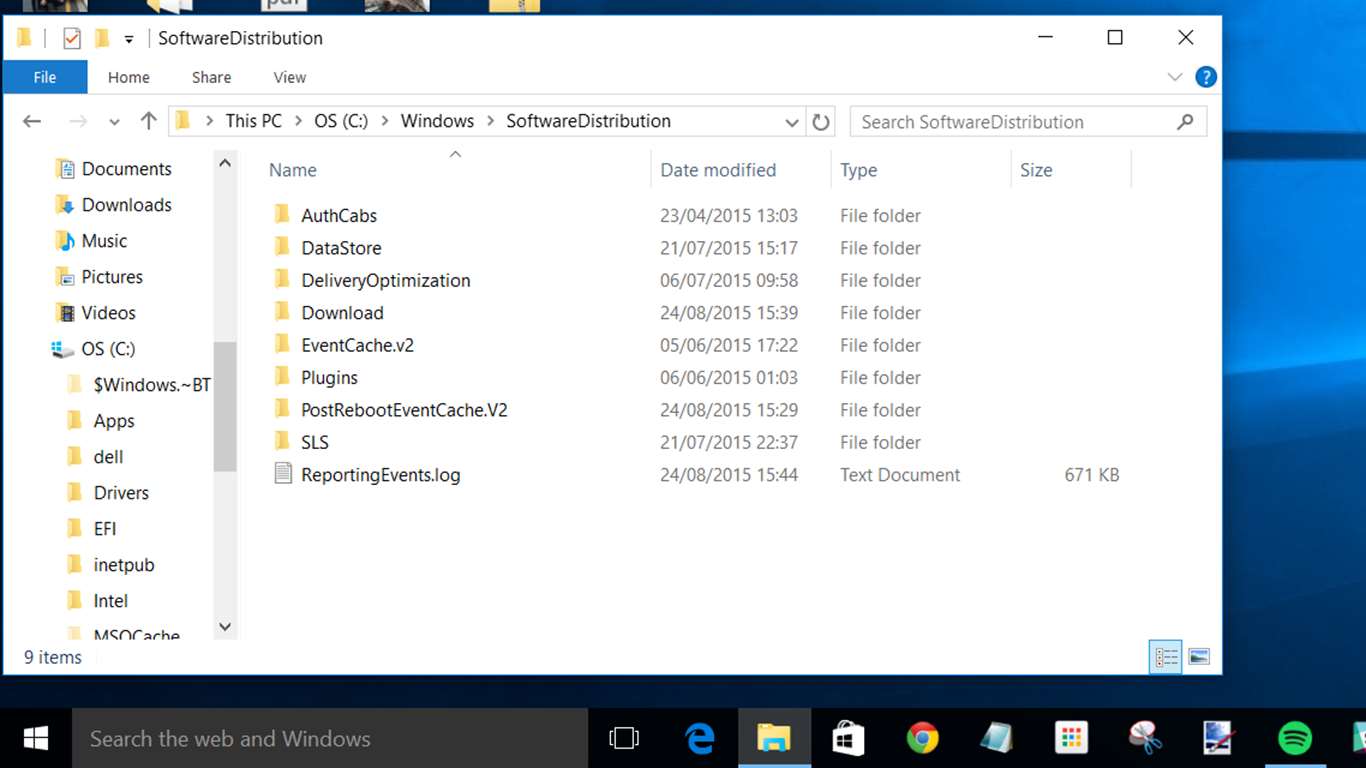Click the AuthCabs folder icon
1366x768 pixels.
point(281,214)
